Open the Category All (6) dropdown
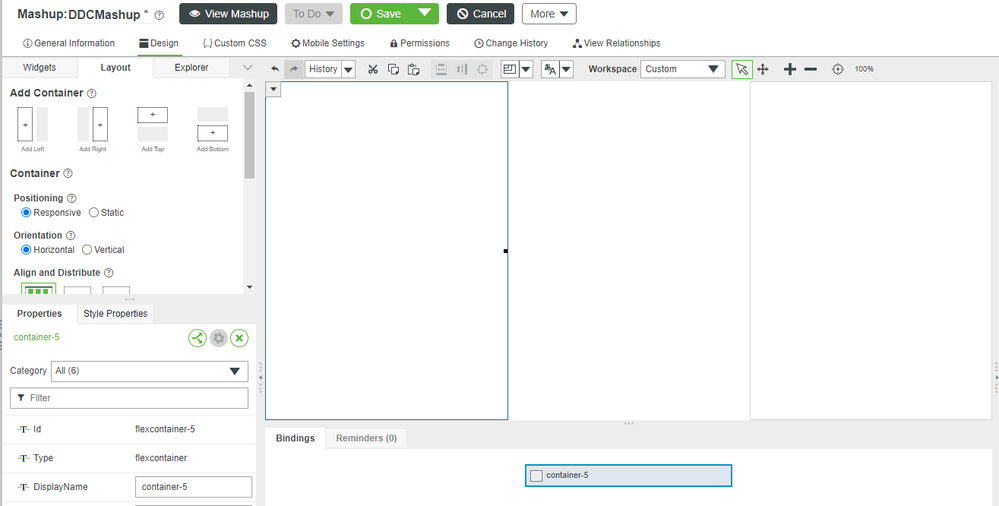The image size is (999, 506). coord(150,371)
